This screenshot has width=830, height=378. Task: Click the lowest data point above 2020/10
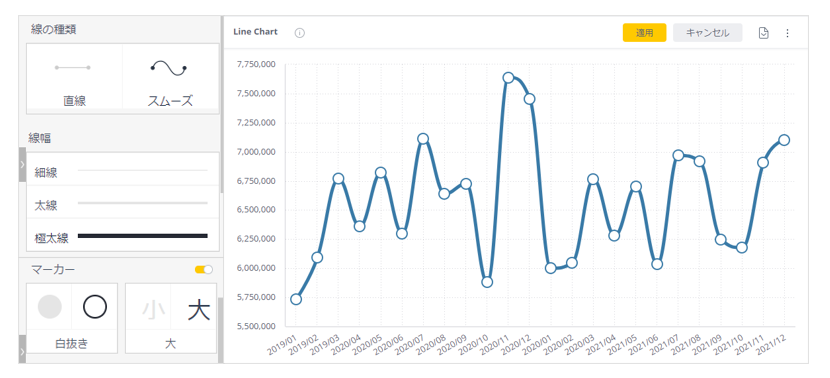click(x=487, y=282)
